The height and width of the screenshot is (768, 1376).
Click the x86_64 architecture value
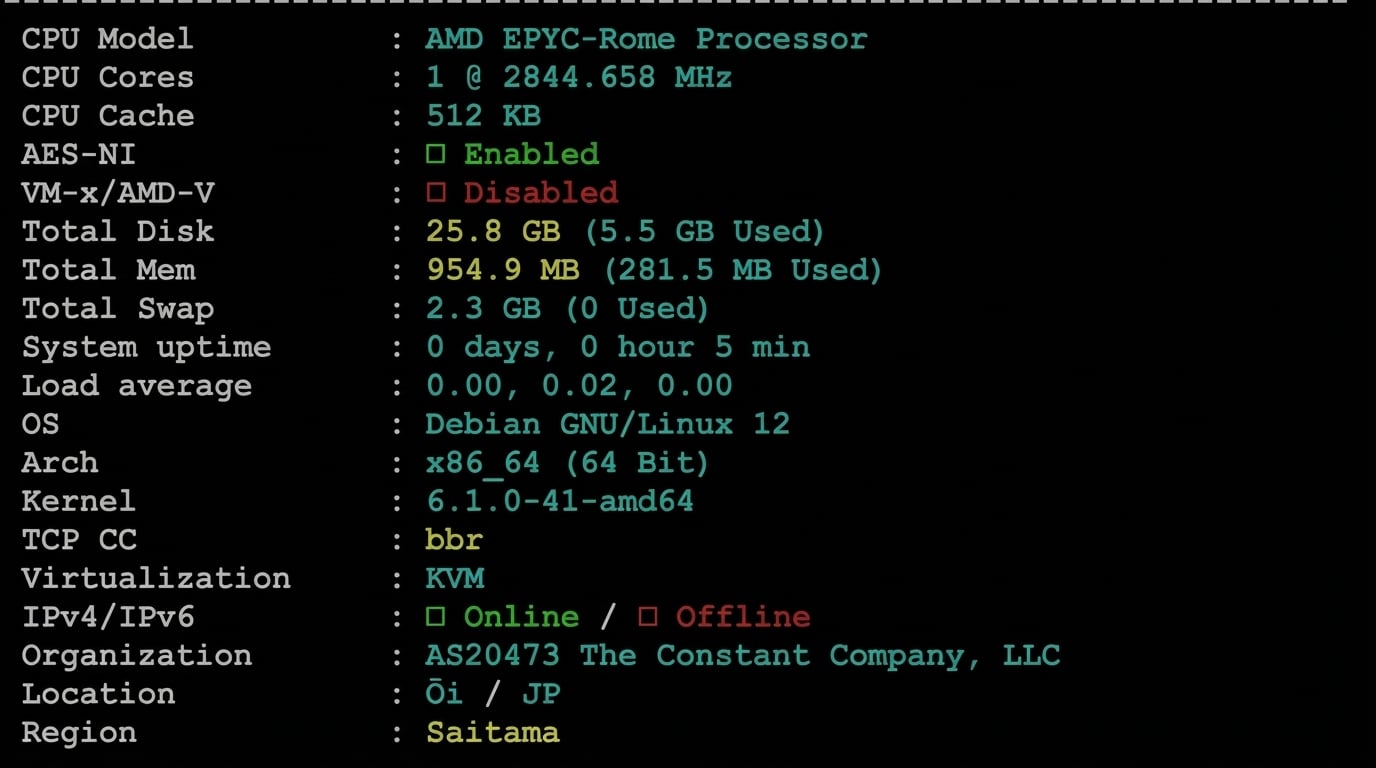click(482, 463)
